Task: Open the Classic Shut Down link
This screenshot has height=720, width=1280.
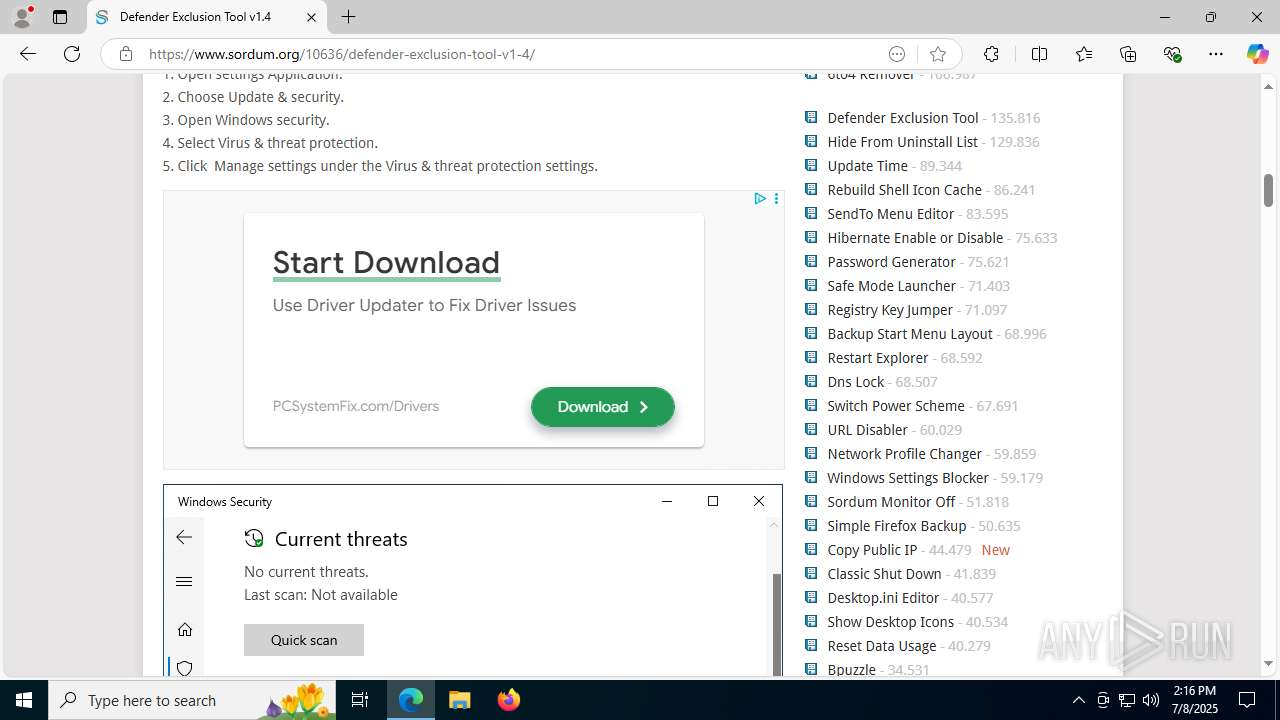Action: tap(884, 574)
